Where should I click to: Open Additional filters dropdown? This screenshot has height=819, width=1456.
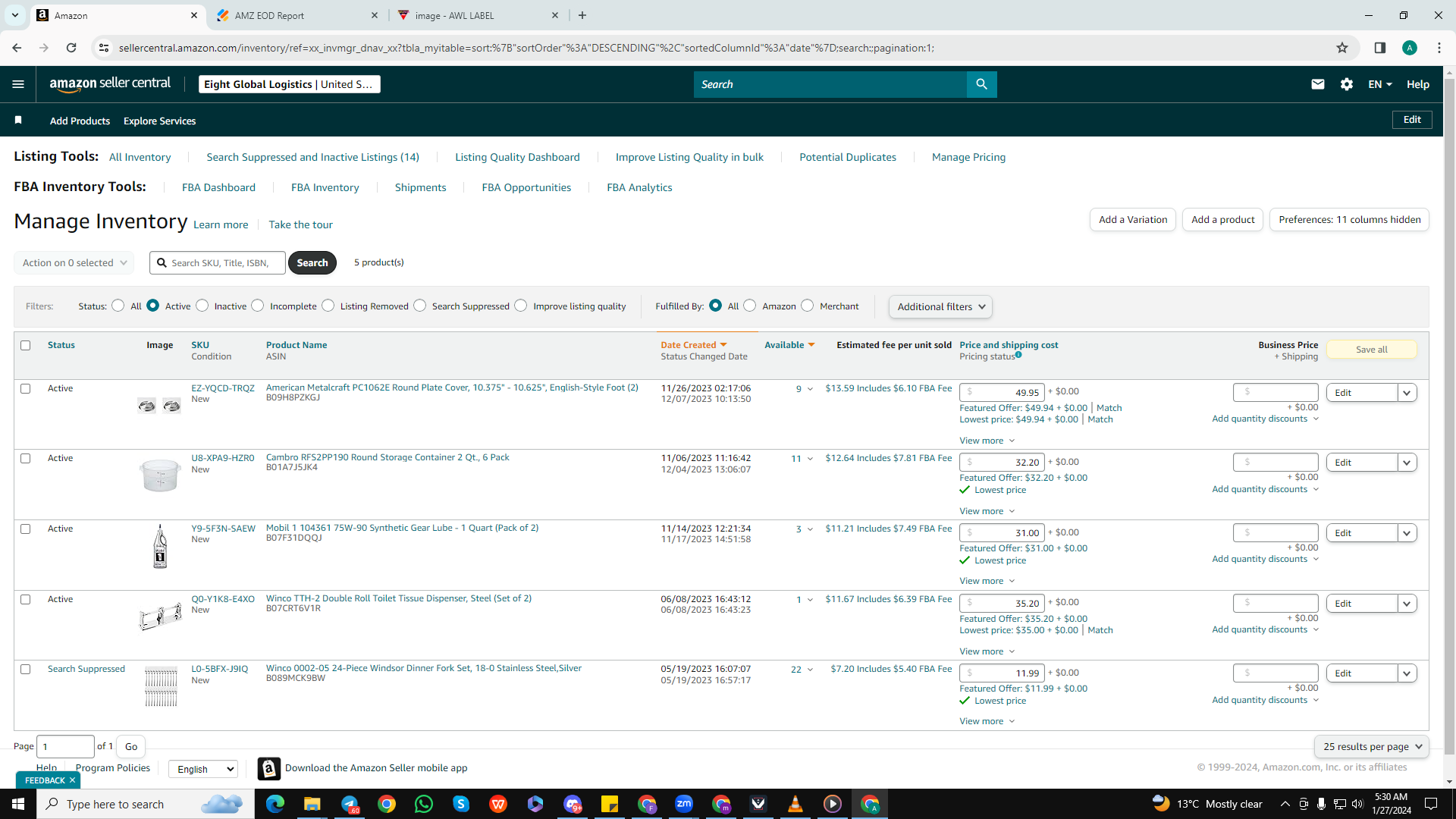pos(941,306)
